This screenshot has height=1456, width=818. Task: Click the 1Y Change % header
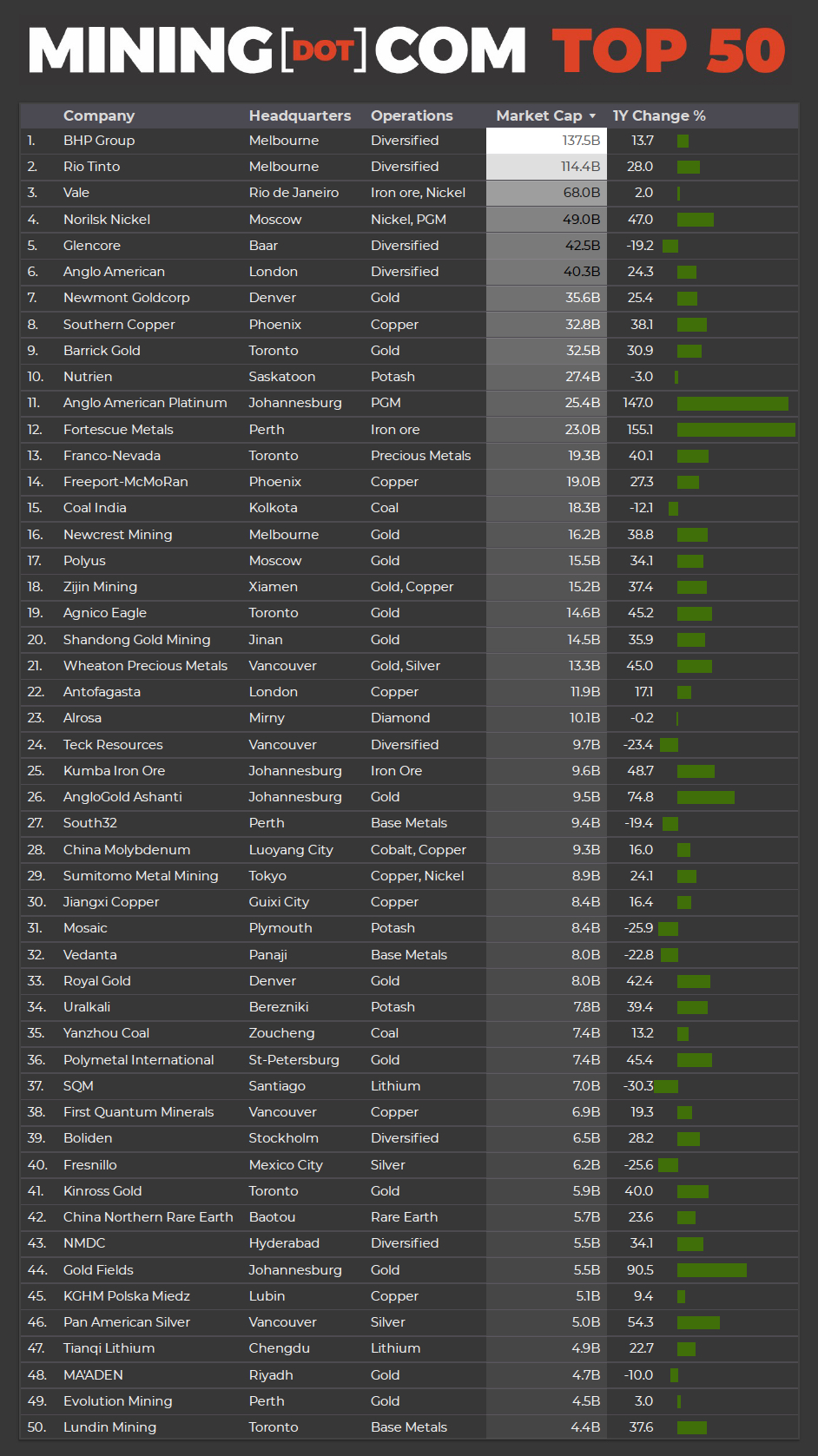pyautogui.click(x=659, y=116)
